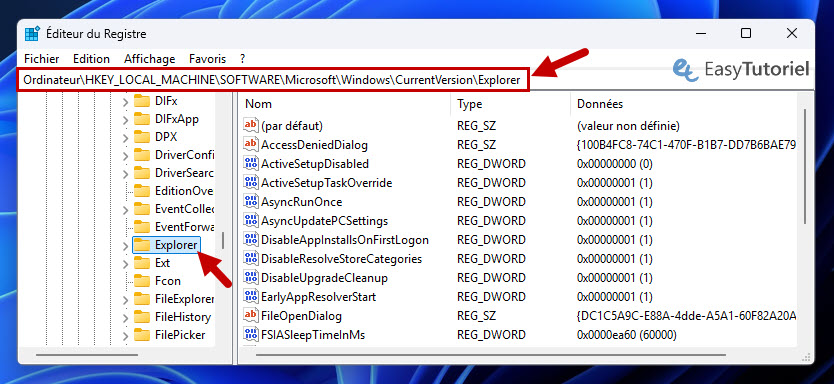Screen dimensions: 834x384
Task: Select the EarlyAppResolverStart value name
Action: [x=319, y=296]
